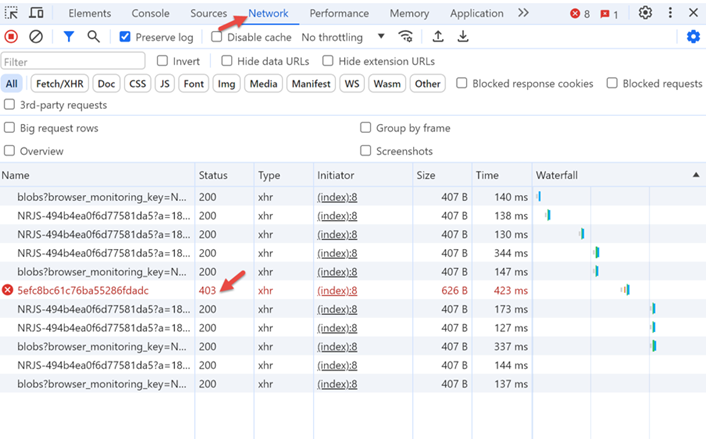Image resolution: width=706 pixels, height=439 pixels.
Task: Select the inspect element picker icon
Action: click(x=11, y=13)
